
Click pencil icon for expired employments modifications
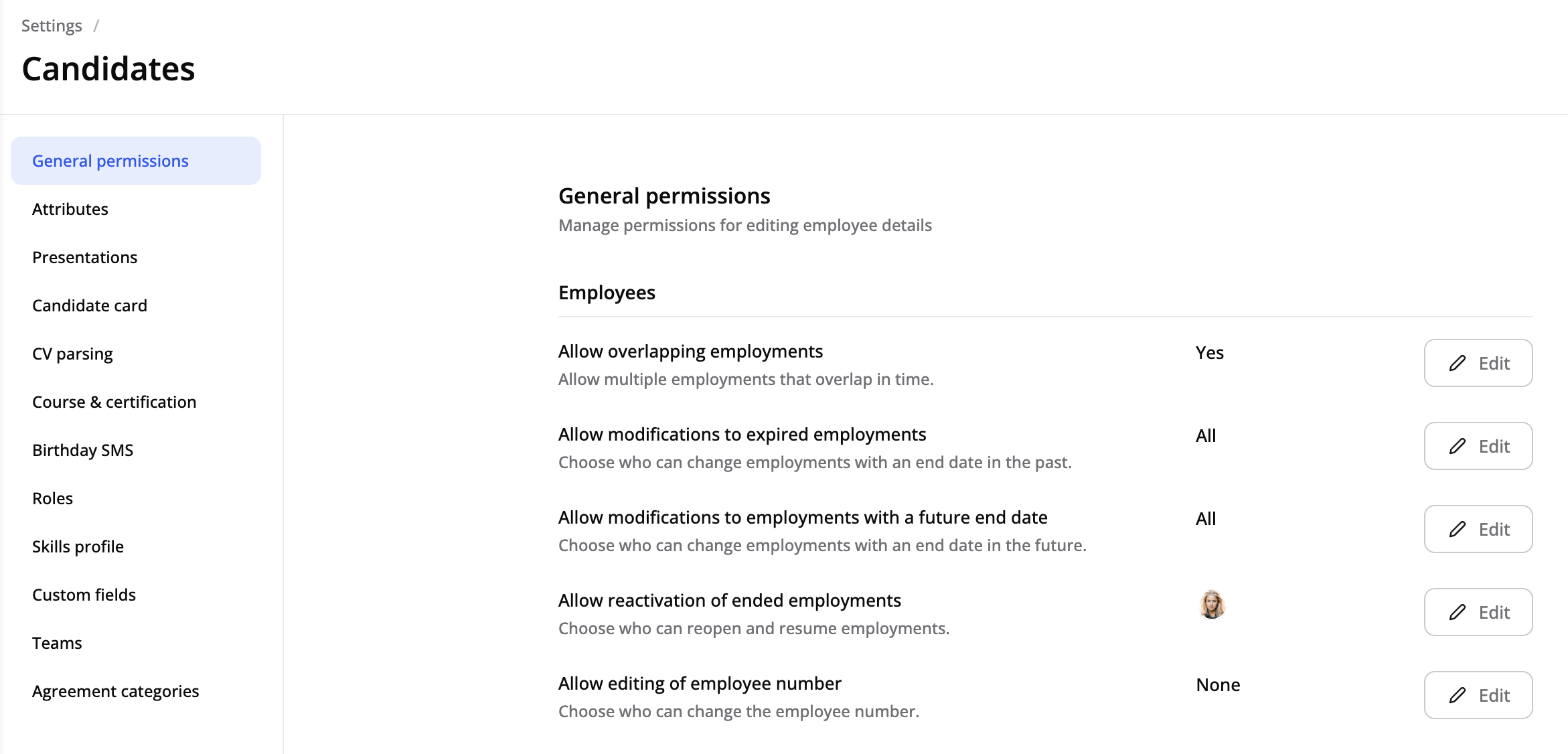tap(1458, 447)
